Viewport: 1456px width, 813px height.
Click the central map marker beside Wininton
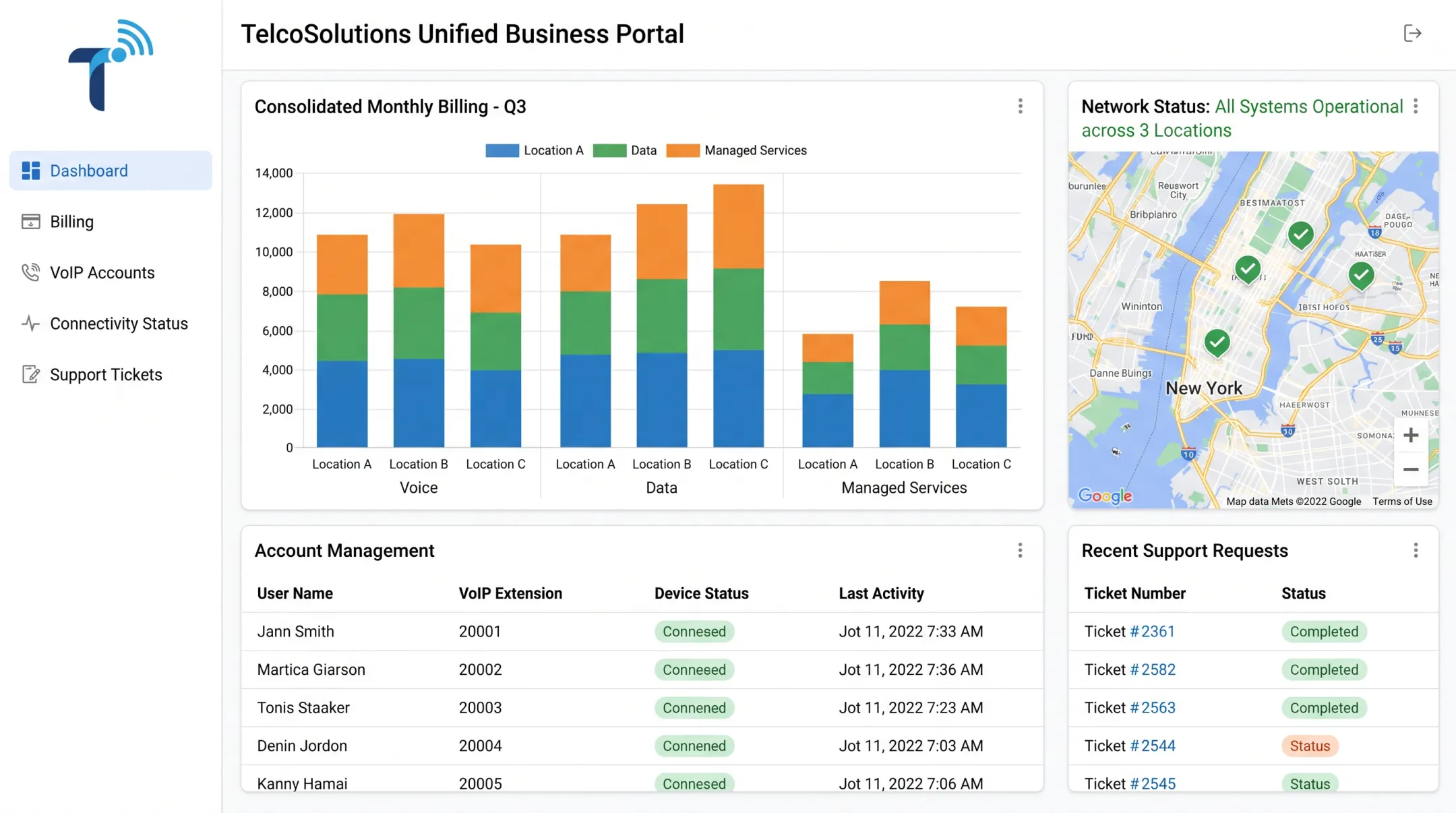point(1248,270)
